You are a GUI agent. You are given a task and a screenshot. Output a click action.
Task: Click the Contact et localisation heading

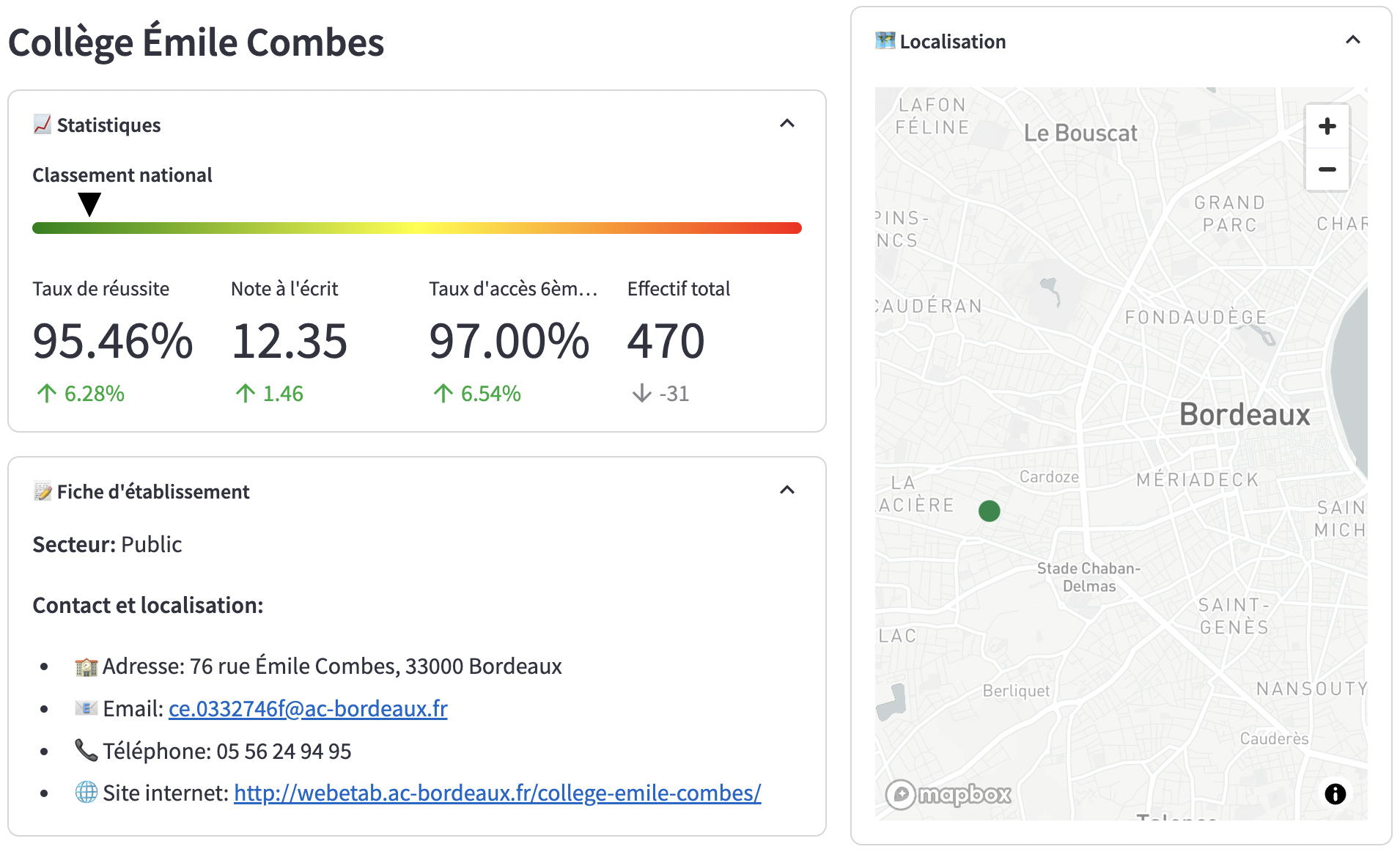[148, 605]
